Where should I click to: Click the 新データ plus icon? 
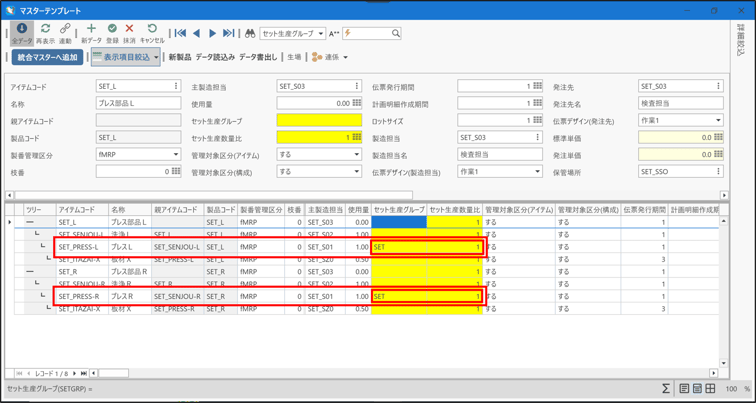91,30
